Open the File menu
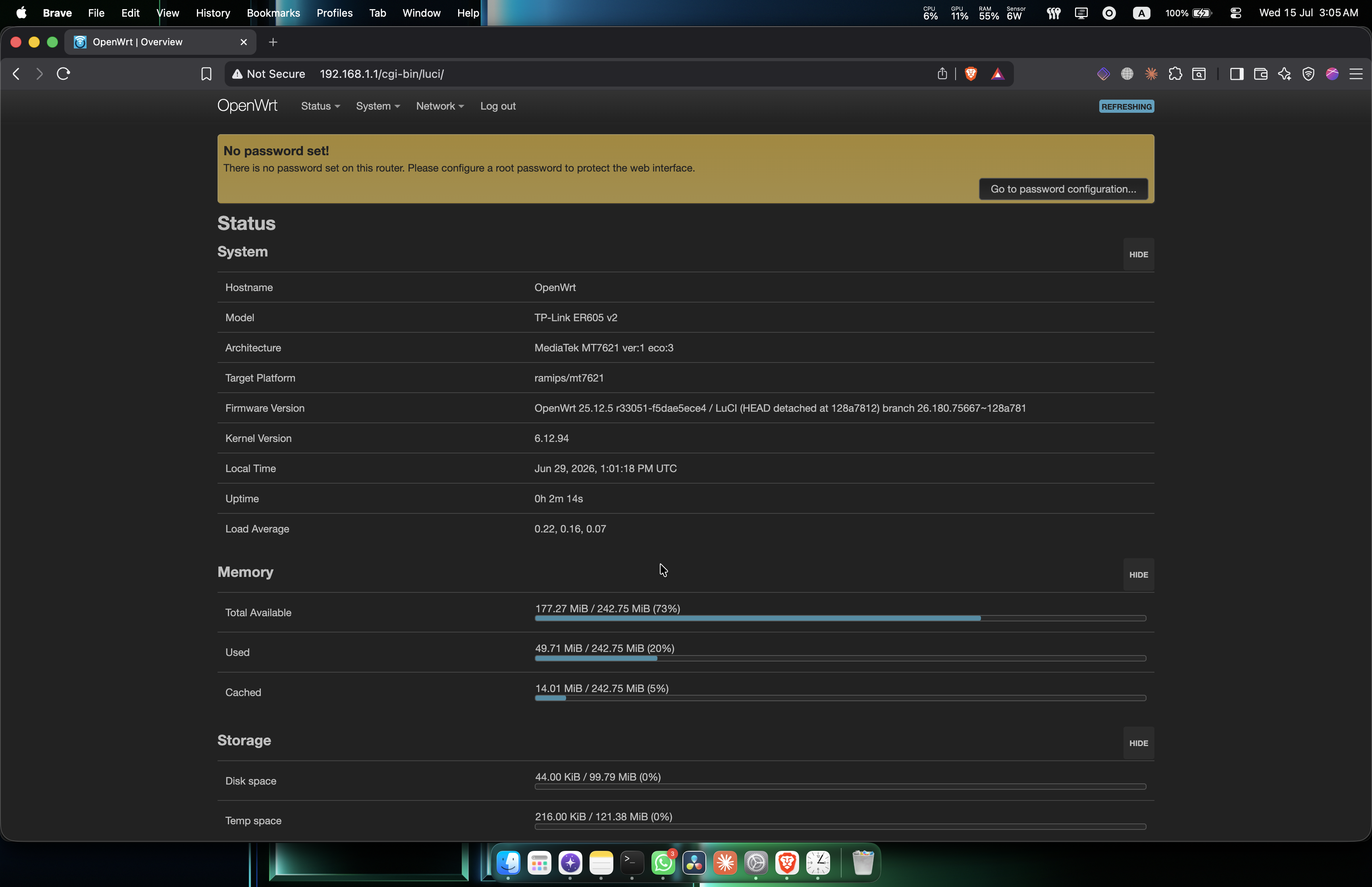The image size is (1372, 887). 96,13
